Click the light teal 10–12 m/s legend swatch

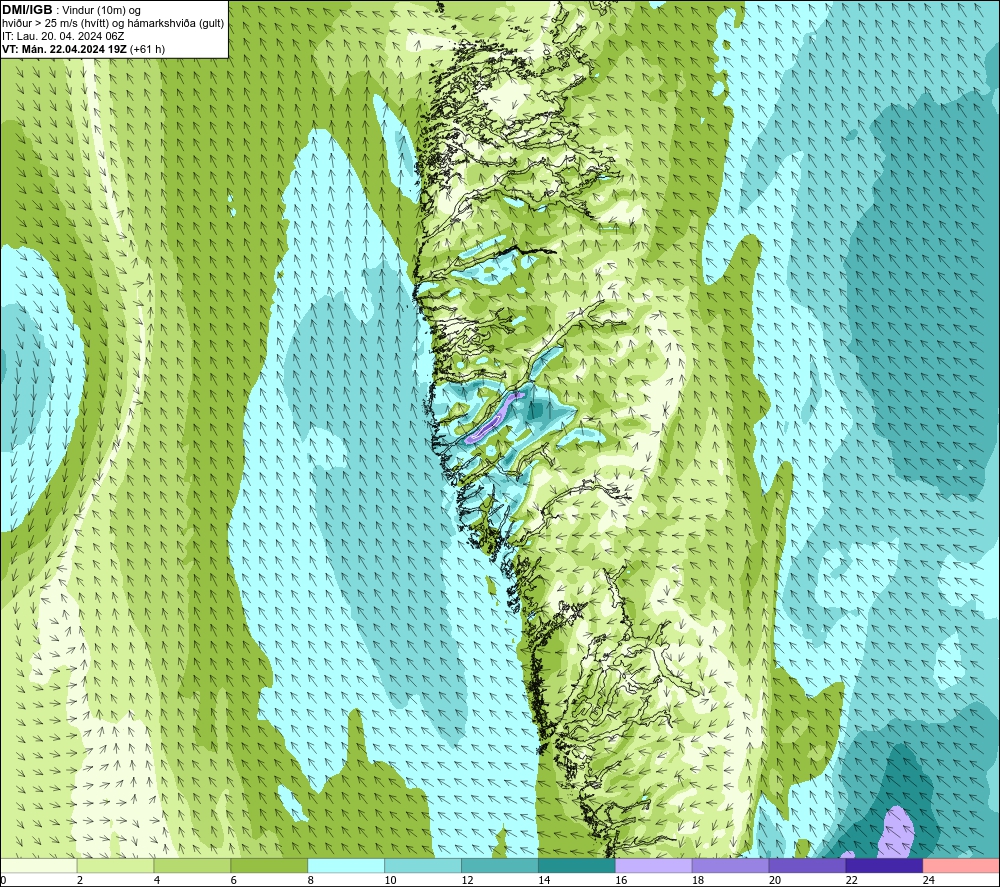pos(423,865)
